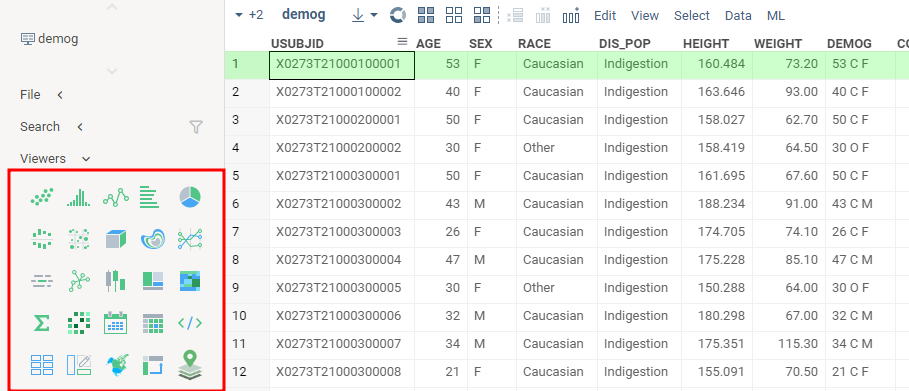The width and height of the screenshot is (909, 391).
Task: Click the add rows toolbar icon
Action: (515, 16)
